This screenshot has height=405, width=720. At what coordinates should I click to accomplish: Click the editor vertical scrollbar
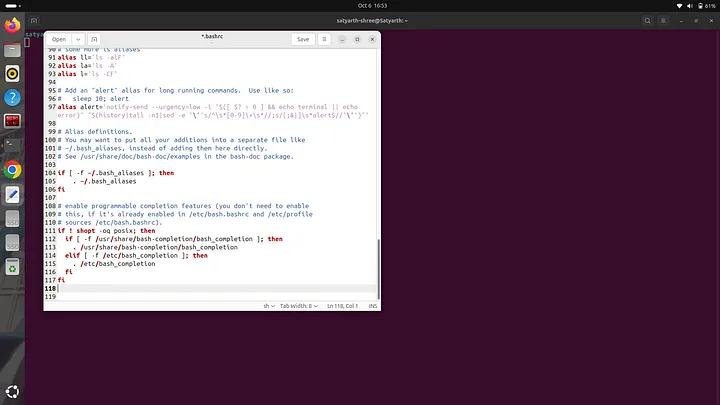tap(378, 269)
